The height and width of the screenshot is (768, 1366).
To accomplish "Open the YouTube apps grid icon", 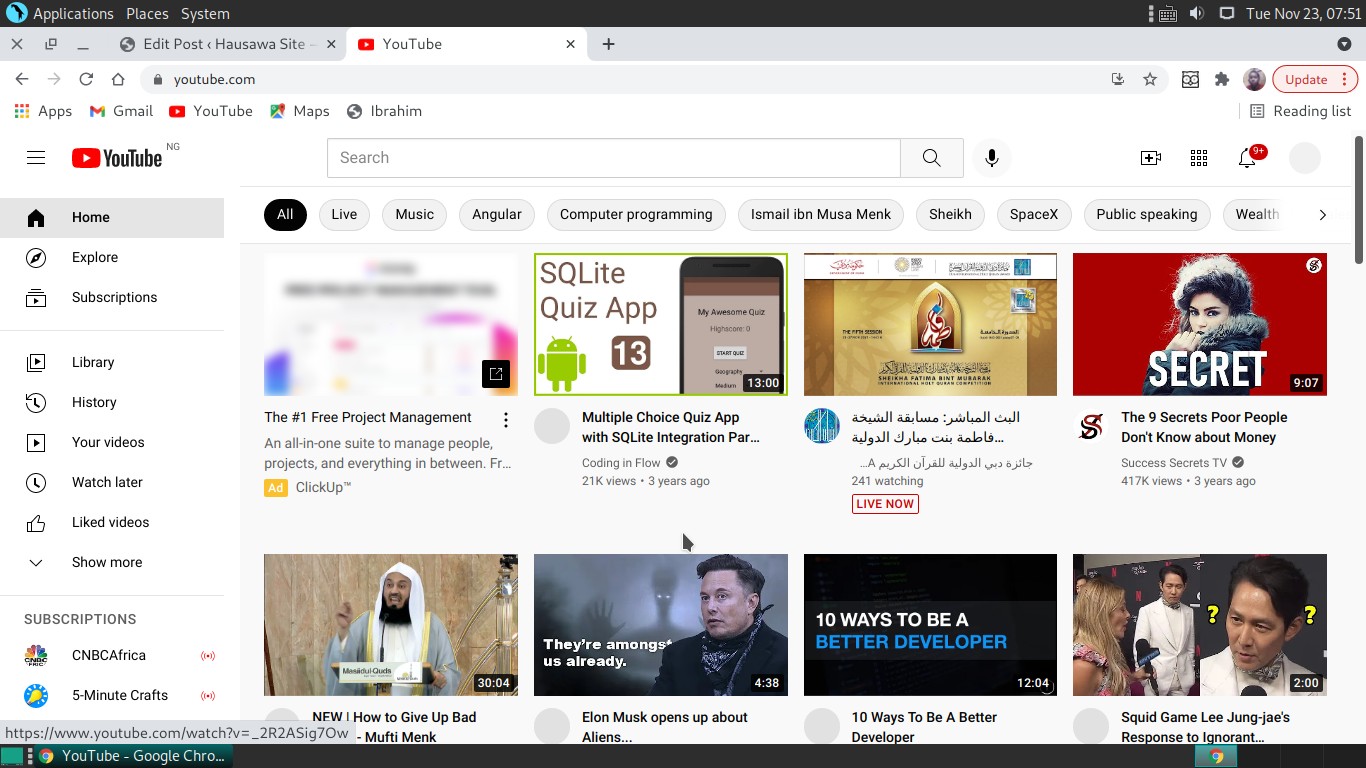I will point(1199,158).
